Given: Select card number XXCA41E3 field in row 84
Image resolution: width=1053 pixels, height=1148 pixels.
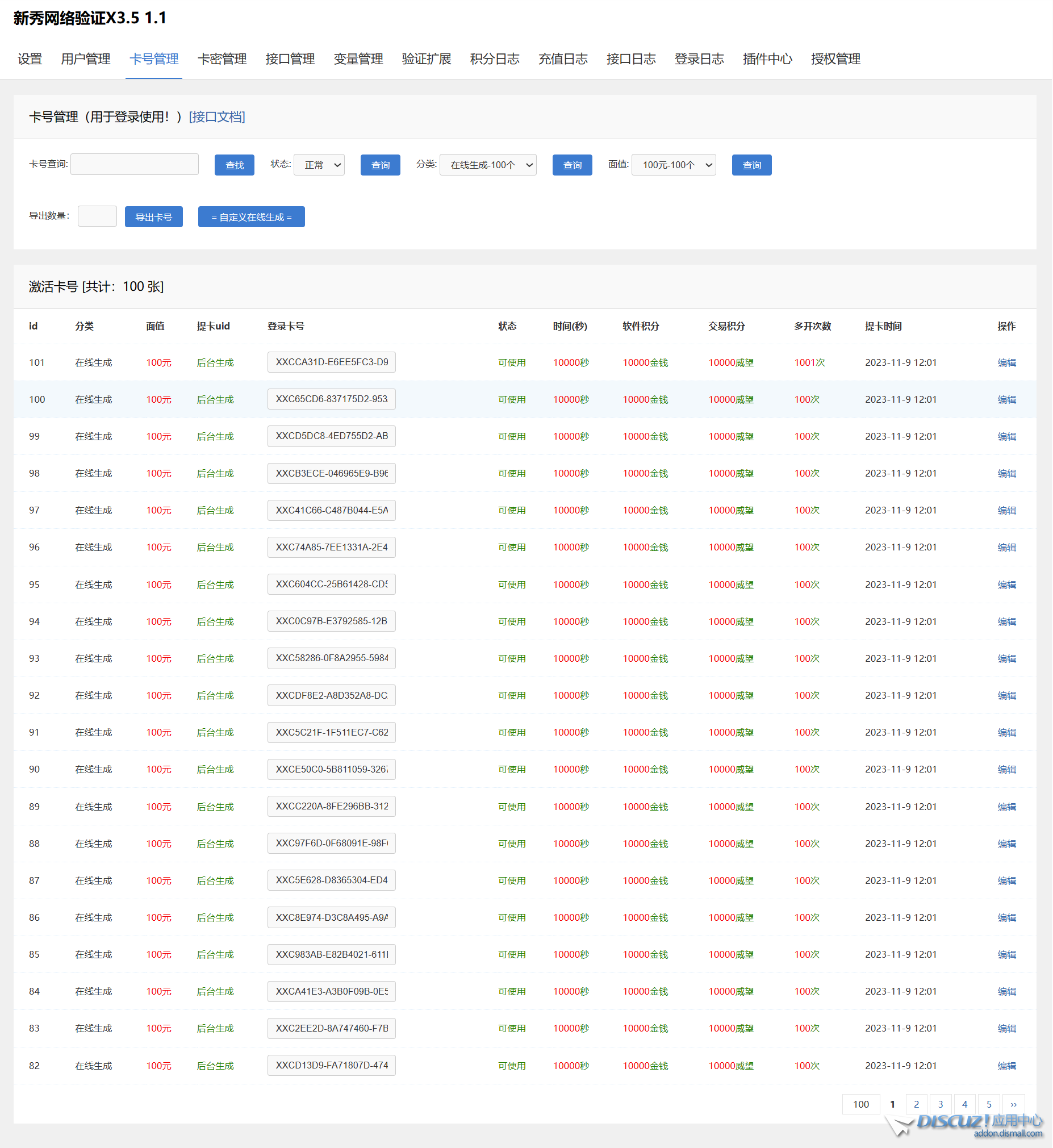Looking at the screenshot, I should (332, 992).
